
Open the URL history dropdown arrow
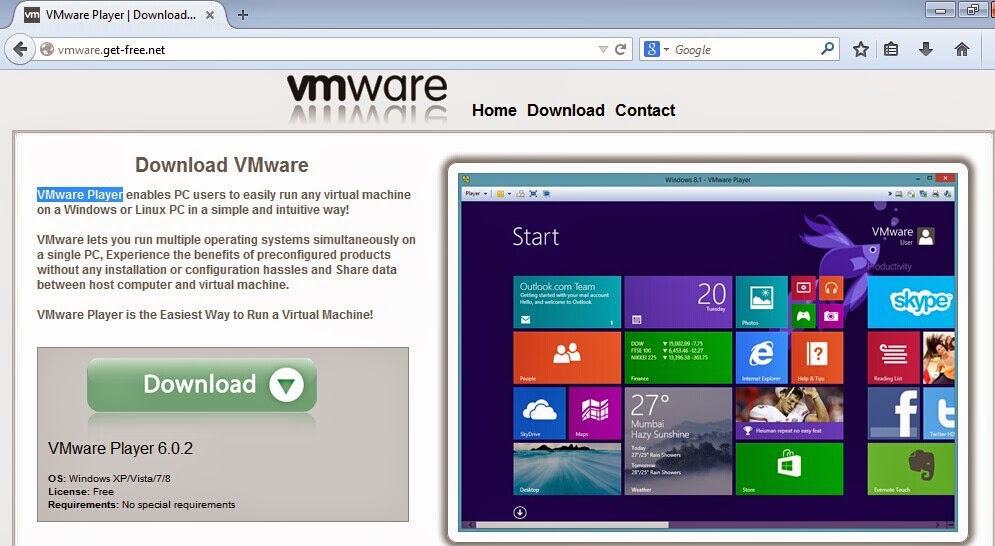603,50
